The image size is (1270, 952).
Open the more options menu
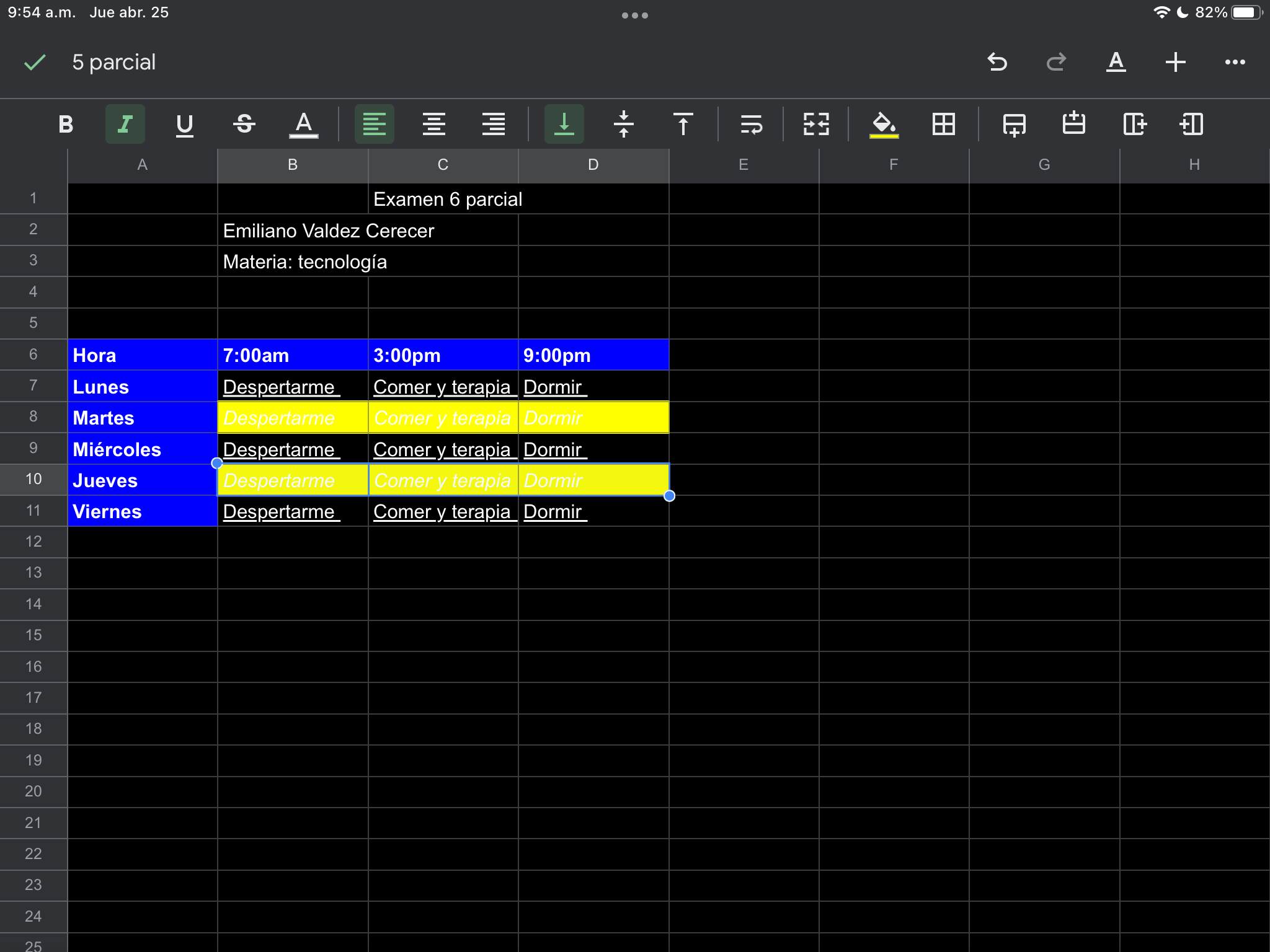pyautogui.click(x=1235, y=62)
